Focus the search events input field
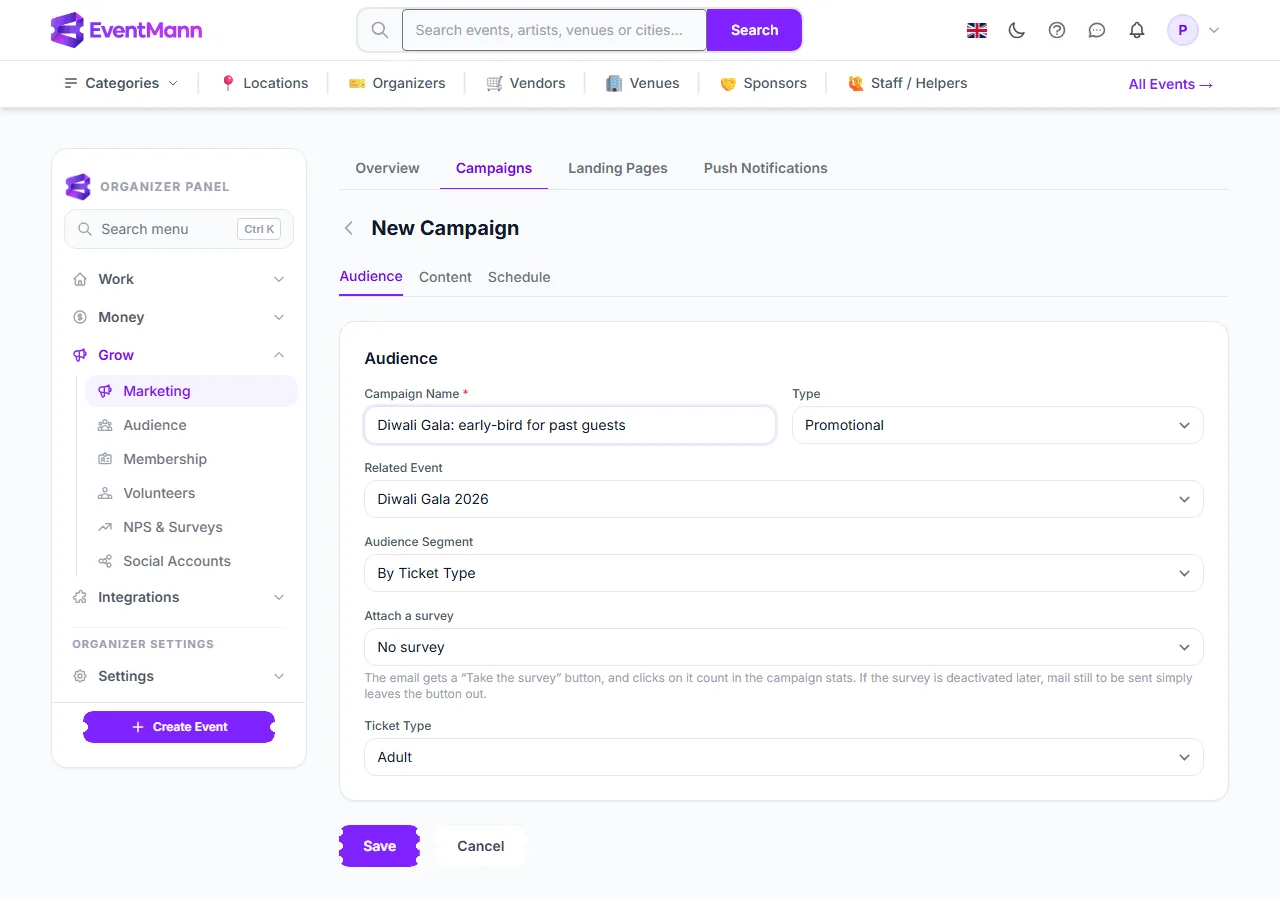 554,30
